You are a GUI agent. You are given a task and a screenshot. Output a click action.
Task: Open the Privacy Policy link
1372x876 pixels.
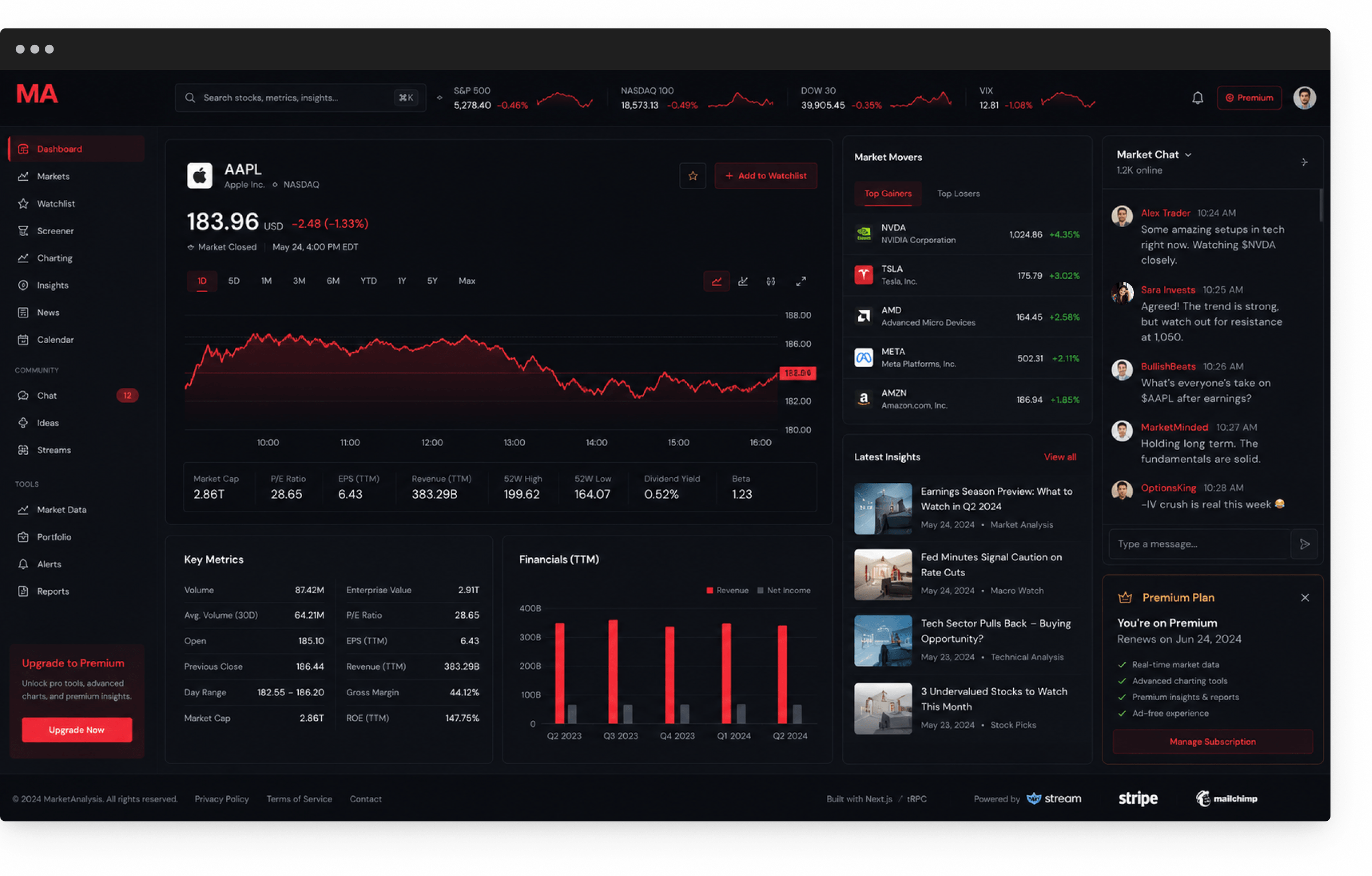[x=222, y=799]
